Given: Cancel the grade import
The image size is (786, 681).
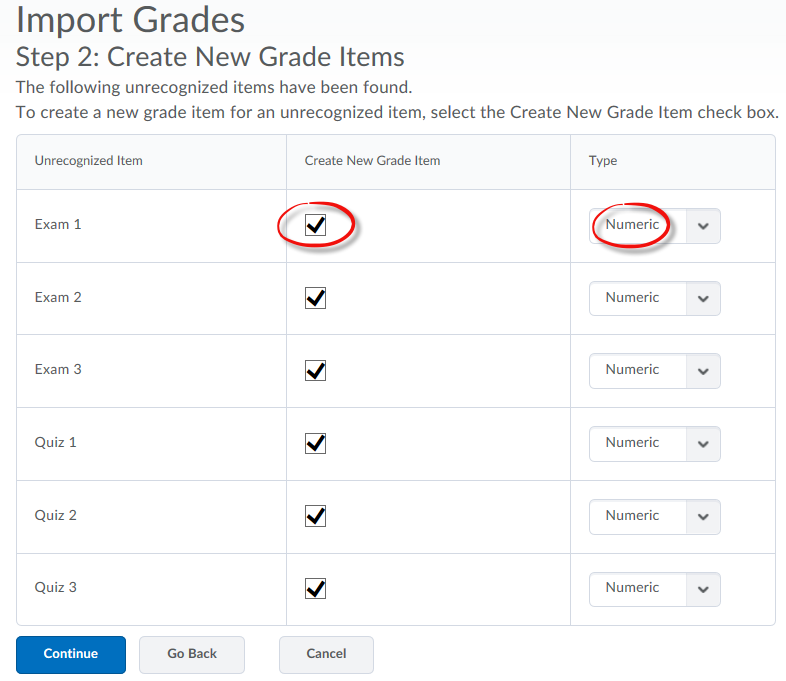Looking at the screenshot, I should click(x=326, y=654).
